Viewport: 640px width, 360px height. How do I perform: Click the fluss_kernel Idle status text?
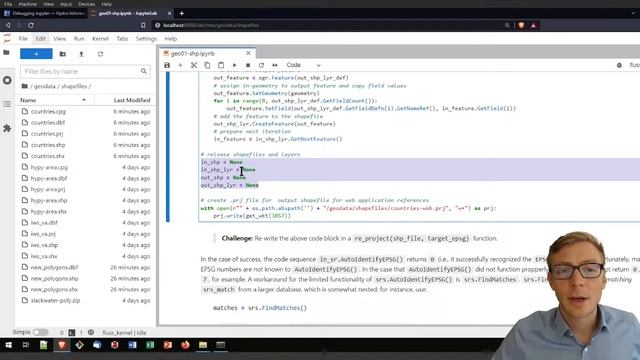pos(124,333)
